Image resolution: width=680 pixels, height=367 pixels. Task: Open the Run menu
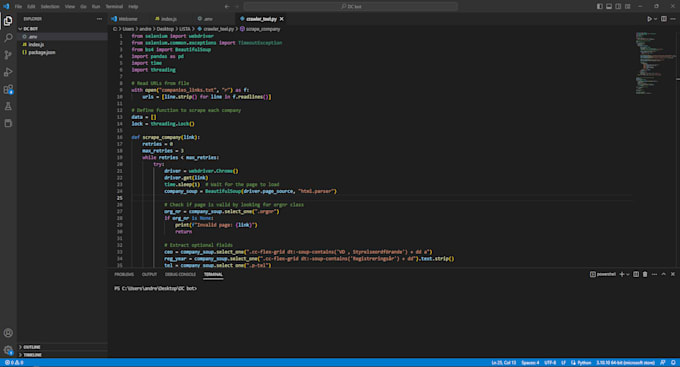click(96, 7)
